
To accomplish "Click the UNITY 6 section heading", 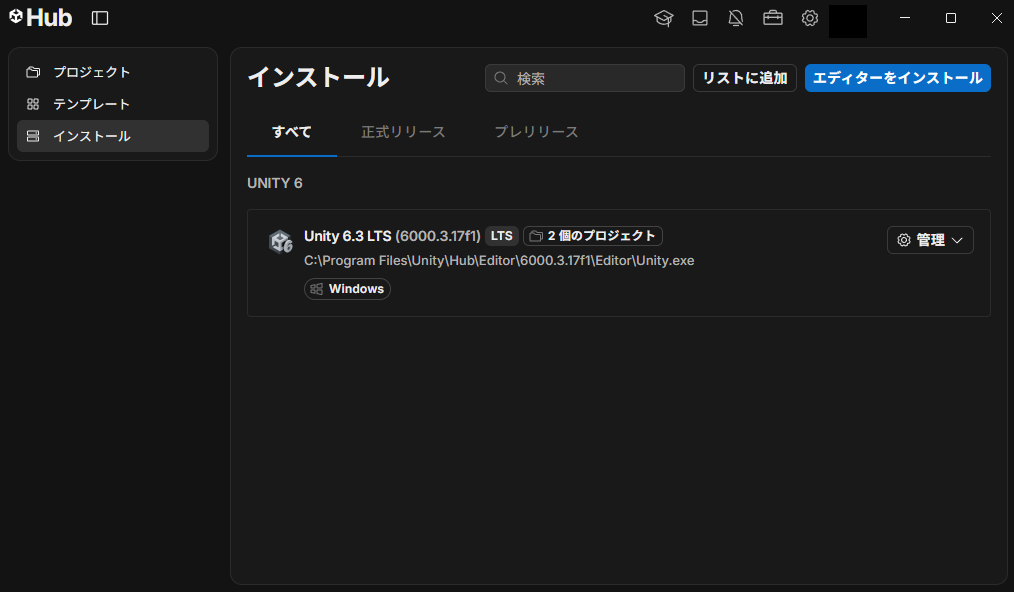I will point(275,183).
